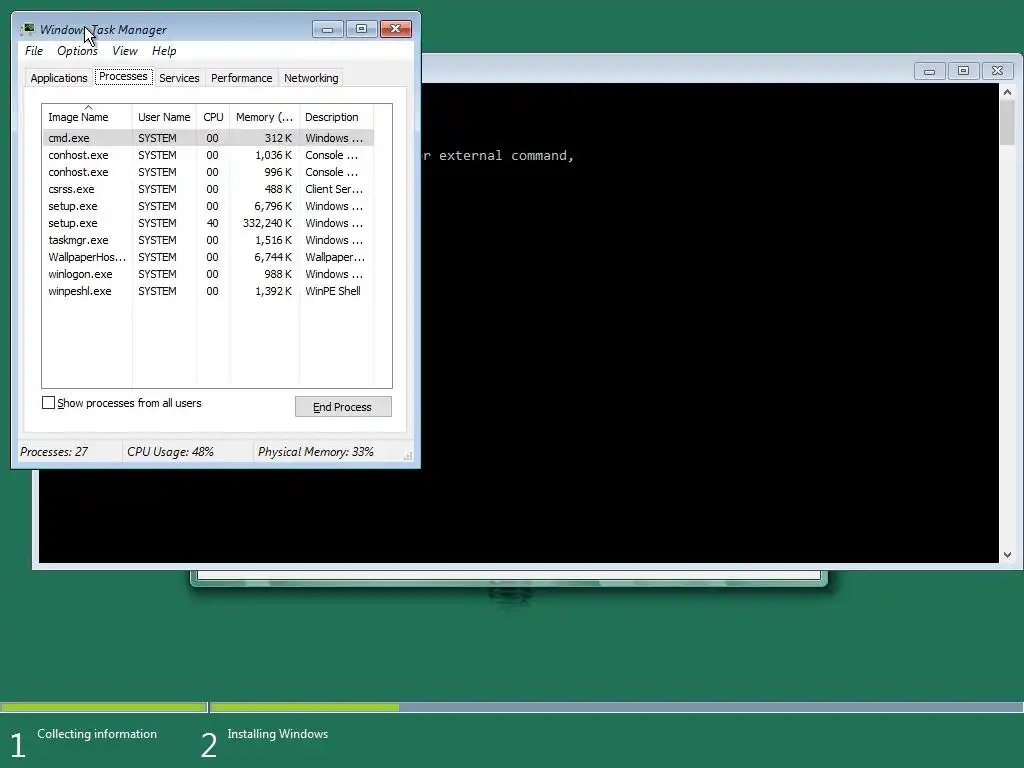The image size is (1024, 768).
Task: Click the Collecting information step label
Action: point(97,733)
